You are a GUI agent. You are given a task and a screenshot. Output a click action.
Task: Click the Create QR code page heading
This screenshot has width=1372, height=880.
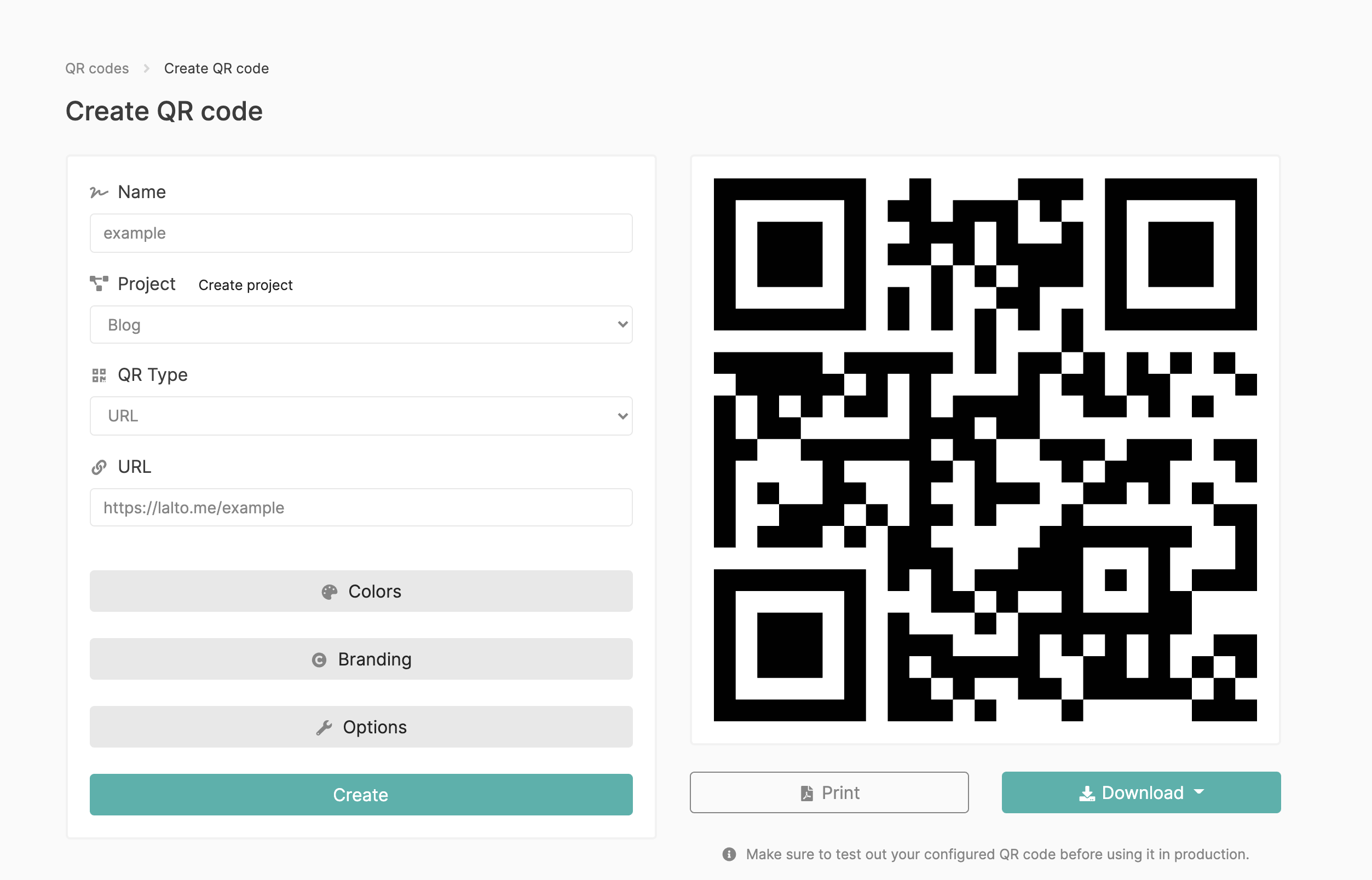164,111
